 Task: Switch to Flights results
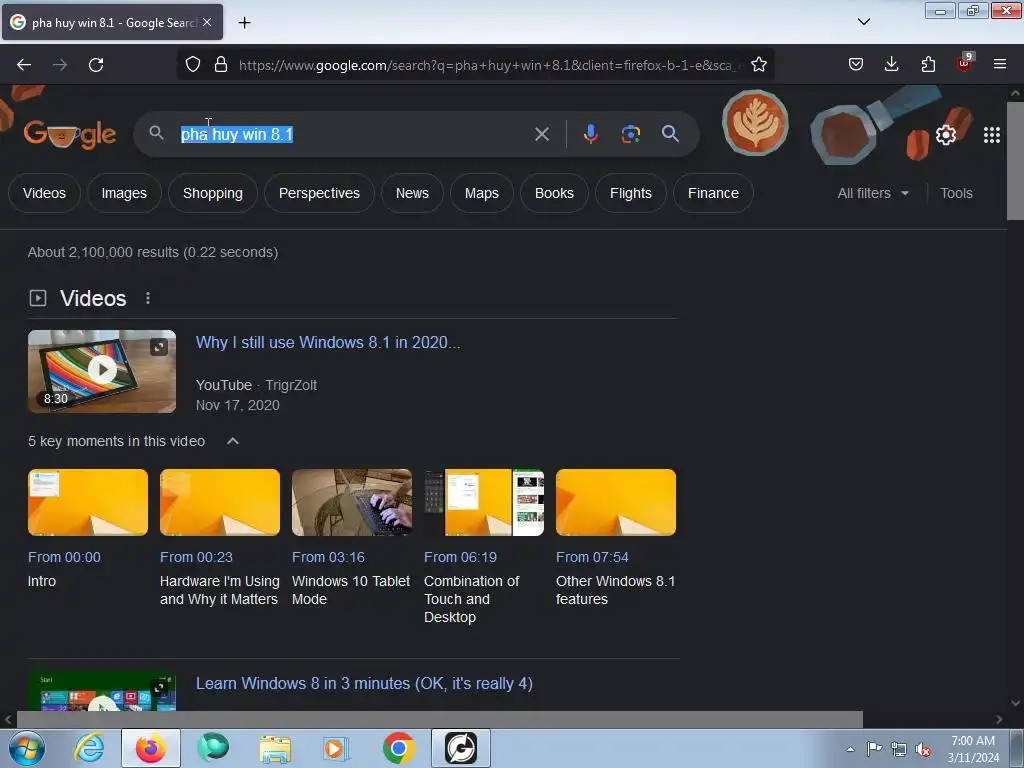click(631, 193)
